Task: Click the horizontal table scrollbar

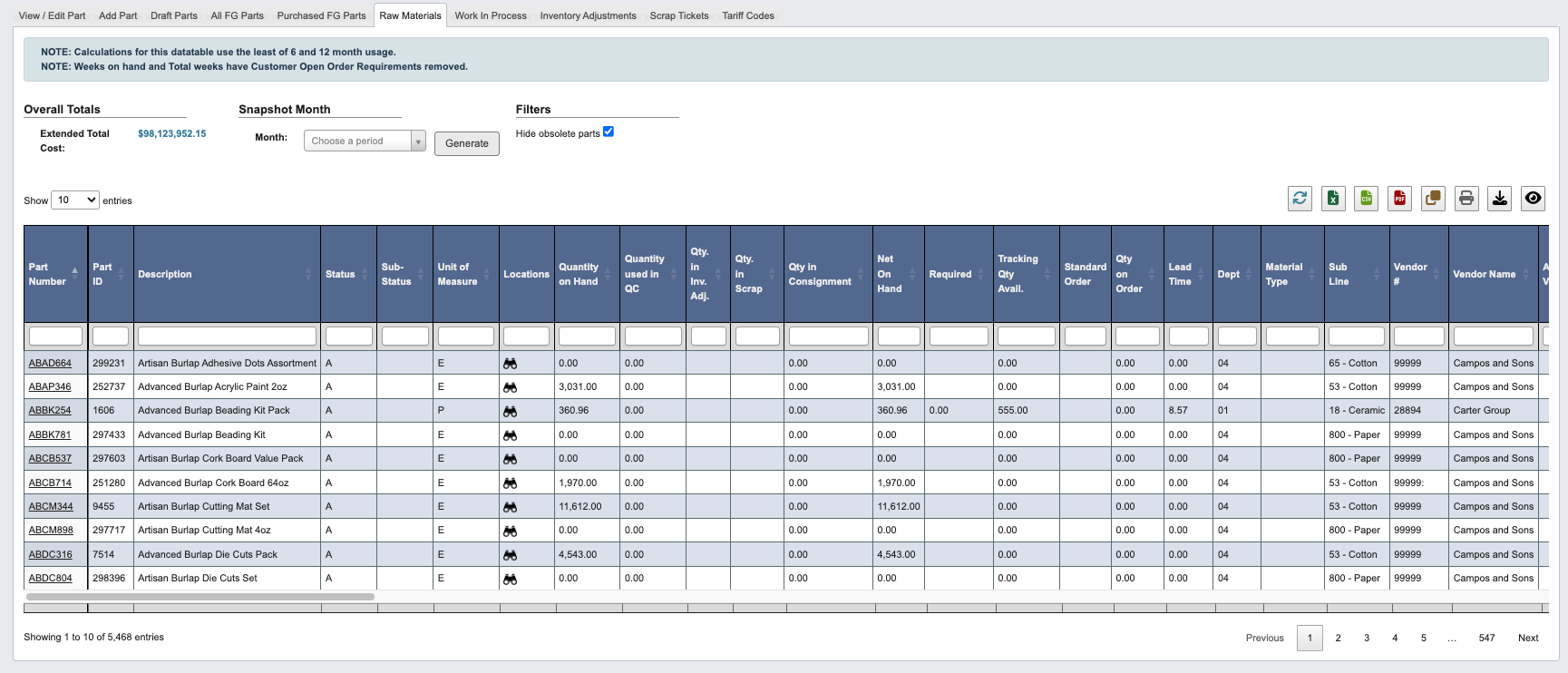Action: point(200,597)
